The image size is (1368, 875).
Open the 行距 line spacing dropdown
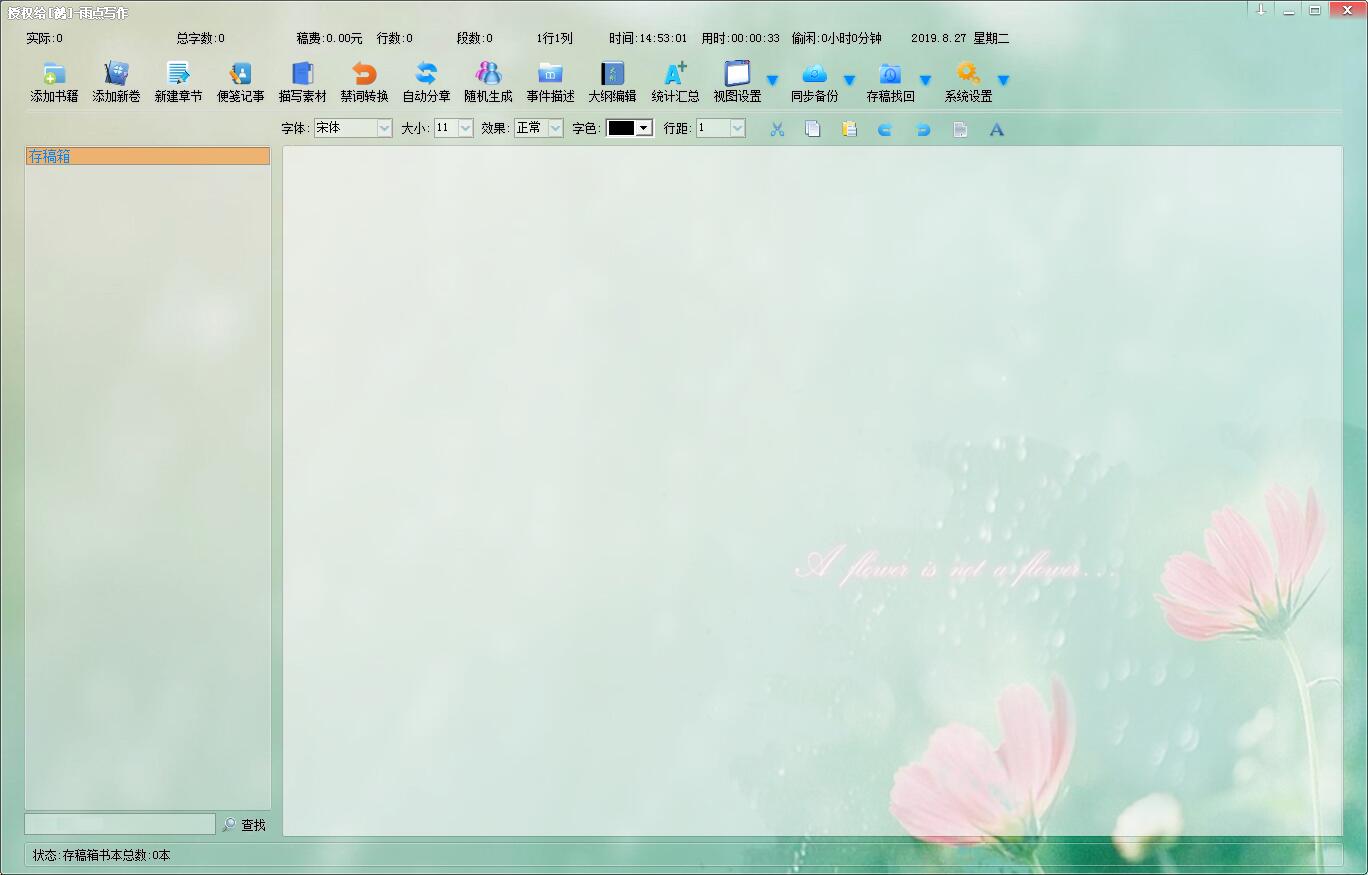point(737,128)
